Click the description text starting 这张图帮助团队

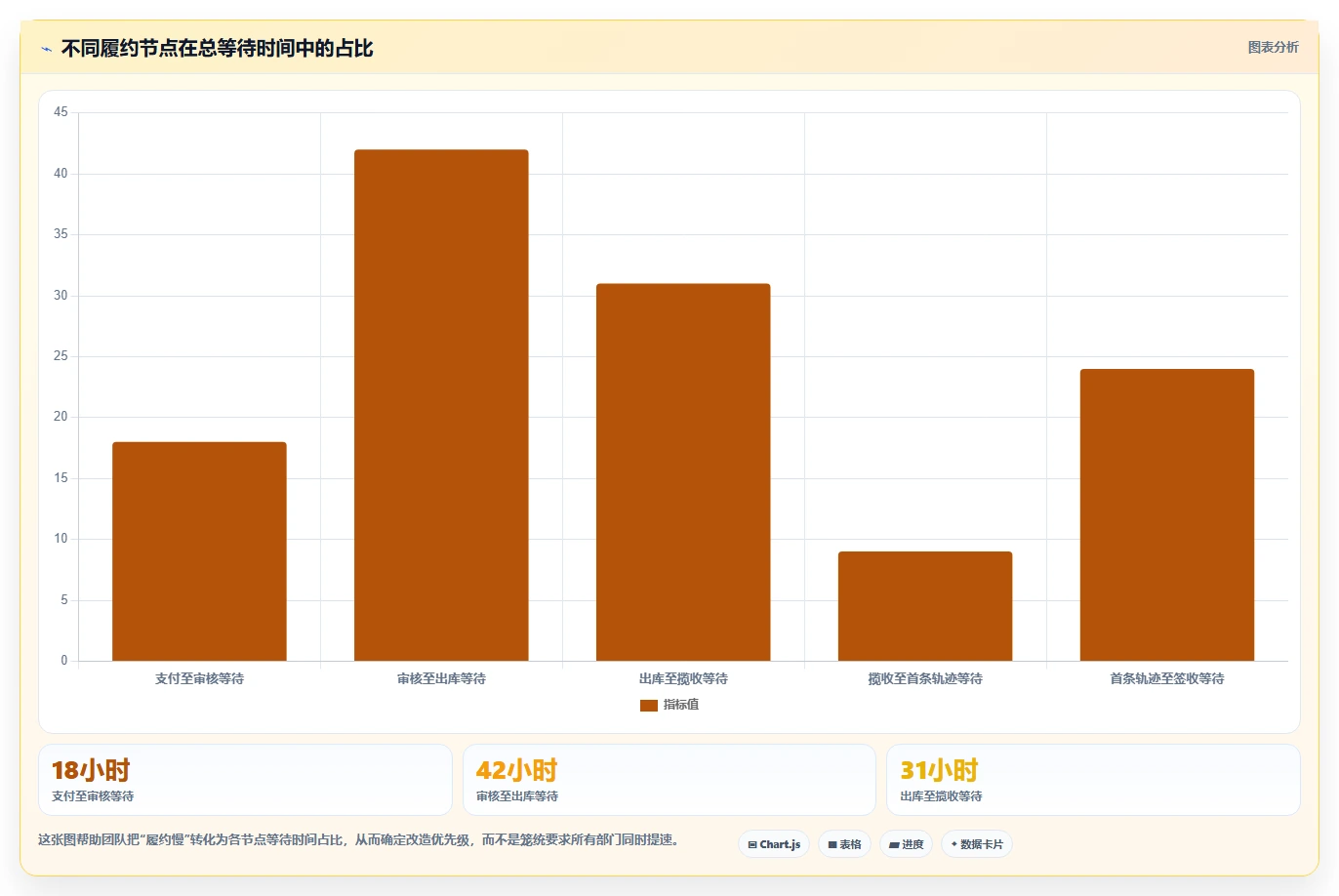359,839
